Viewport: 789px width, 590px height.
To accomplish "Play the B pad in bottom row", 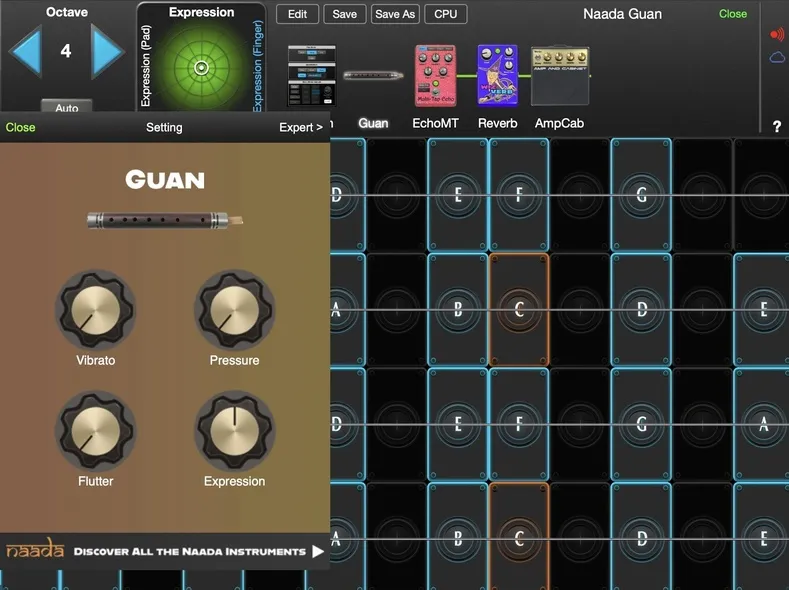I will [457, 536].
